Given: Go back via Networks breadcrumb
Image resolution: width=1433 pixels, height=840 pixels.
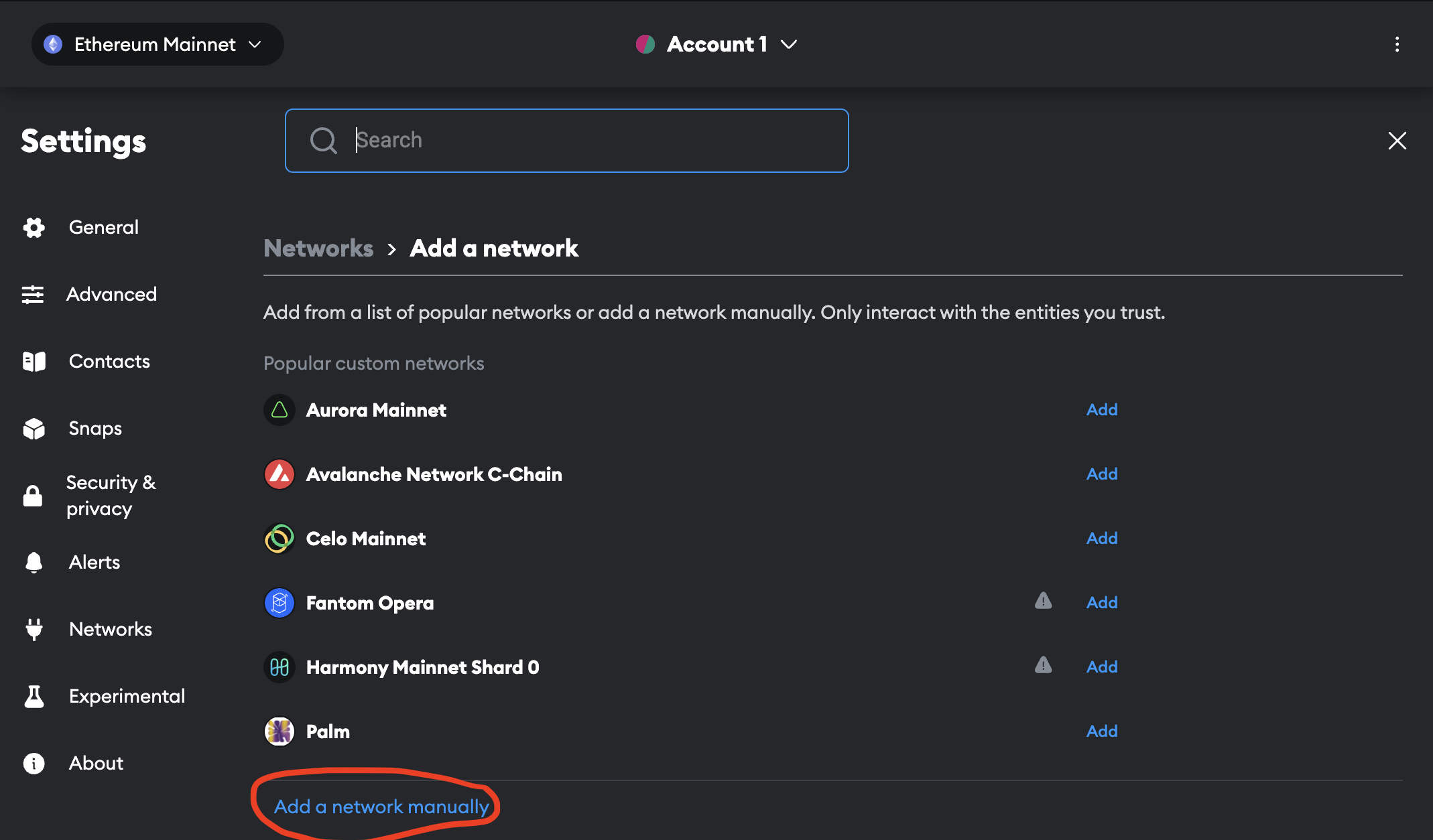Looking at the screenshot, I should pyautogui.click(x=318, y=249).
